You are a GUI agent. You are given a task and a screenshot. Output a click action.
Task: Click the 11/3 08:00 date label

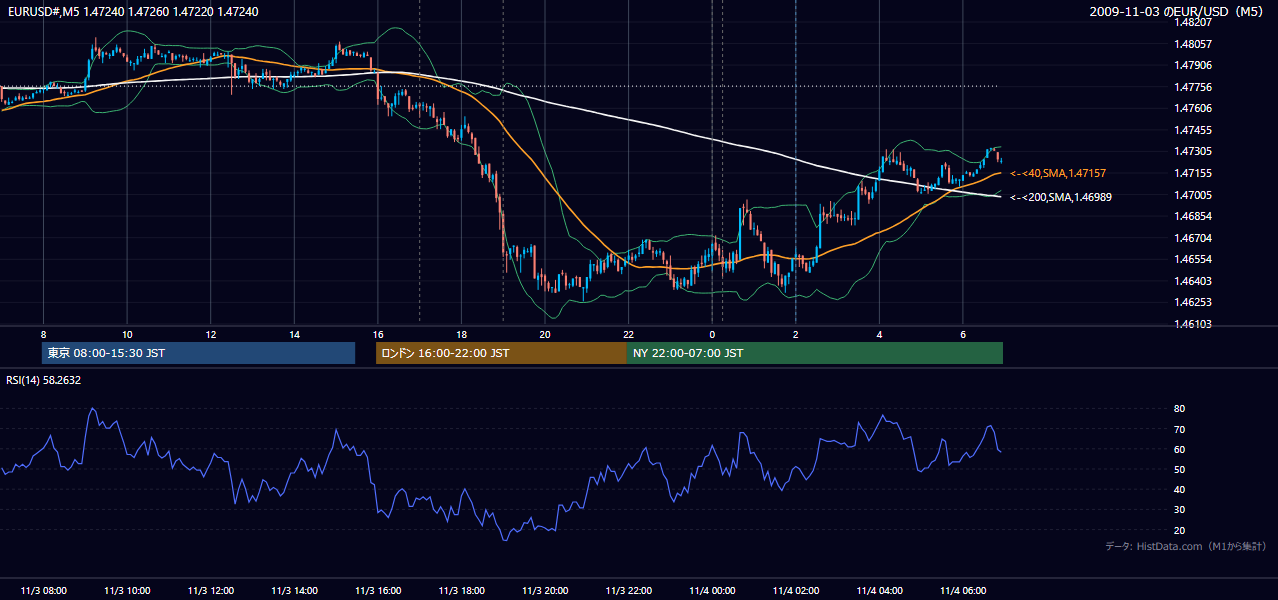tap(43, 591)
